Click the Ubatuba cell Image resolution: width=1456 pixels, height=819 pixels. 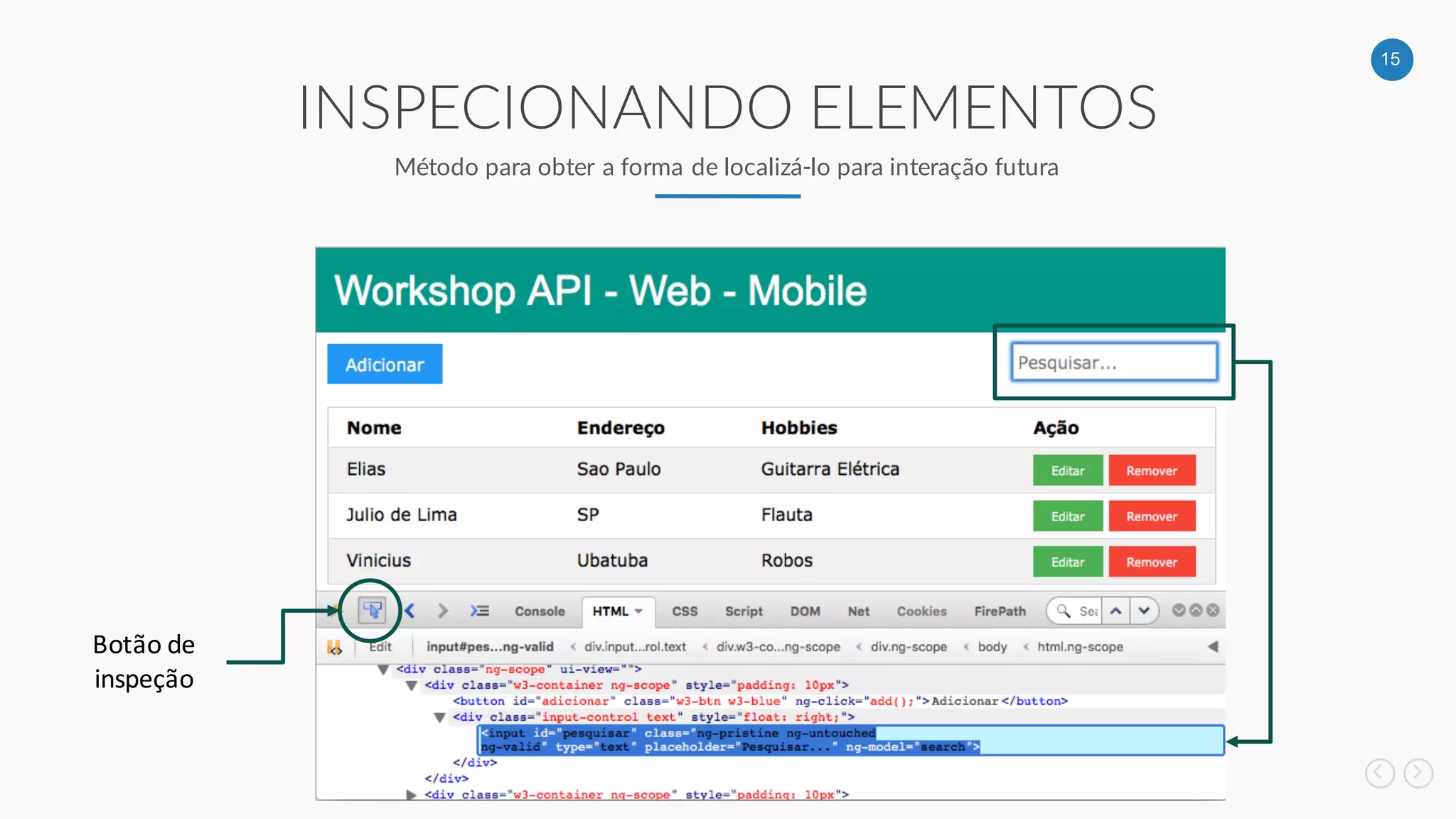pyautogui.click(x=612, y=560)
